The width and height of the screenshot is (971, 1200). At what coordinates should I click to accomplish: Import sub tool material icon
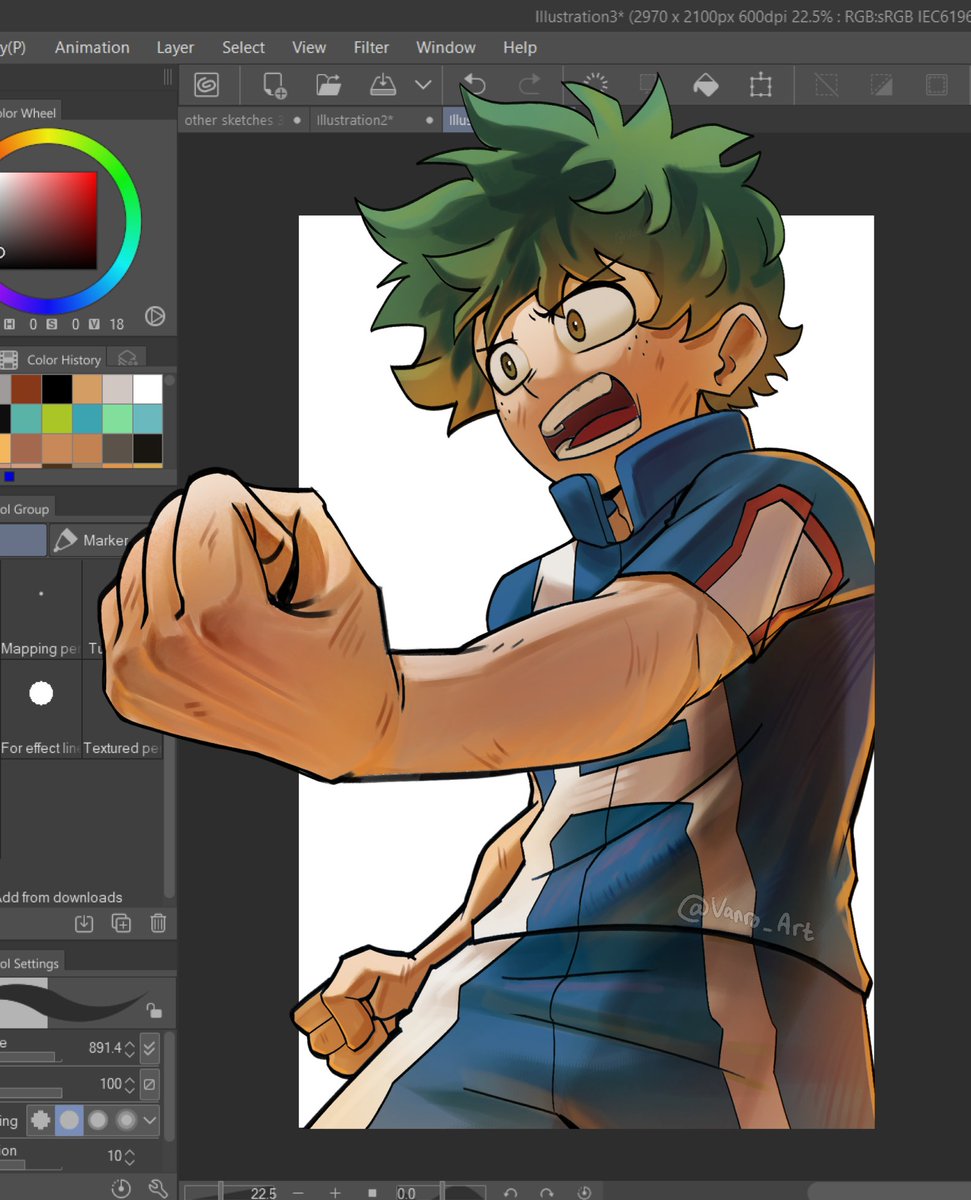click(84, 923)
